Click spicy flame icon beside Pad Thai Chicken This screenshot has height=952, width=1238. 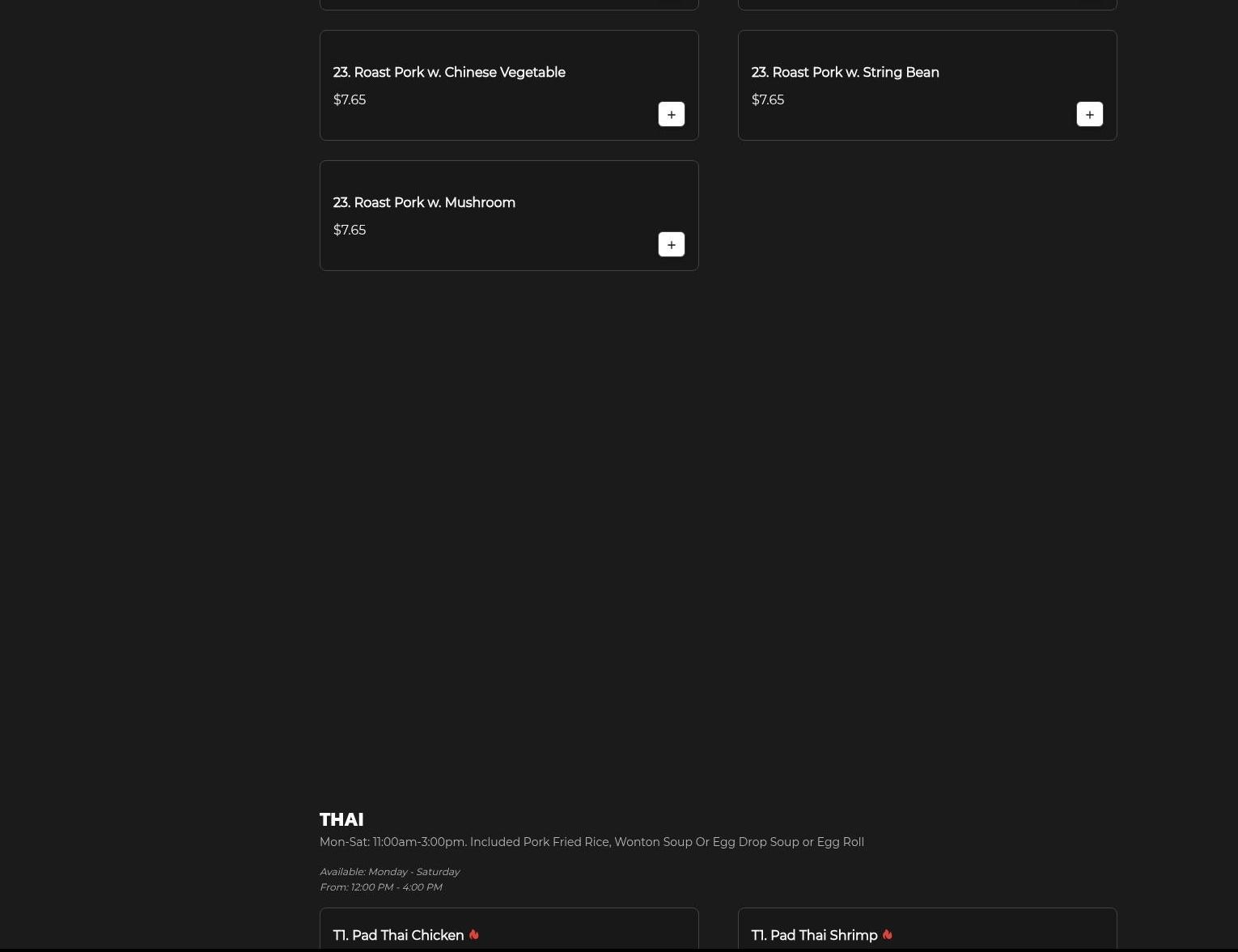(473, 935)
